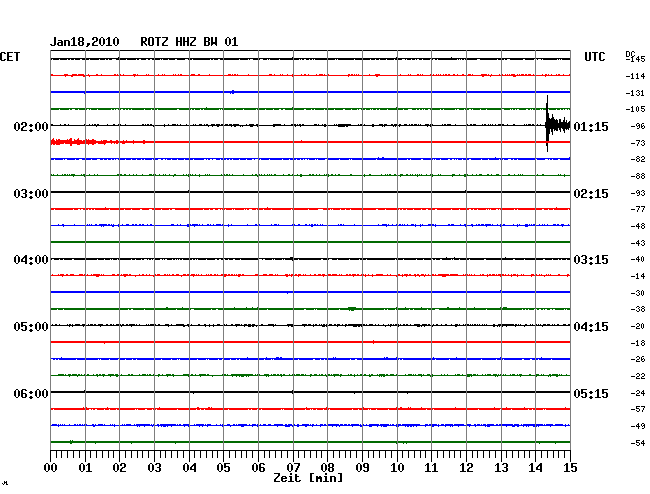This screenshot has width=650, height=494.
Task: Select minute 11 on the time axis
Action: point(431,468)
